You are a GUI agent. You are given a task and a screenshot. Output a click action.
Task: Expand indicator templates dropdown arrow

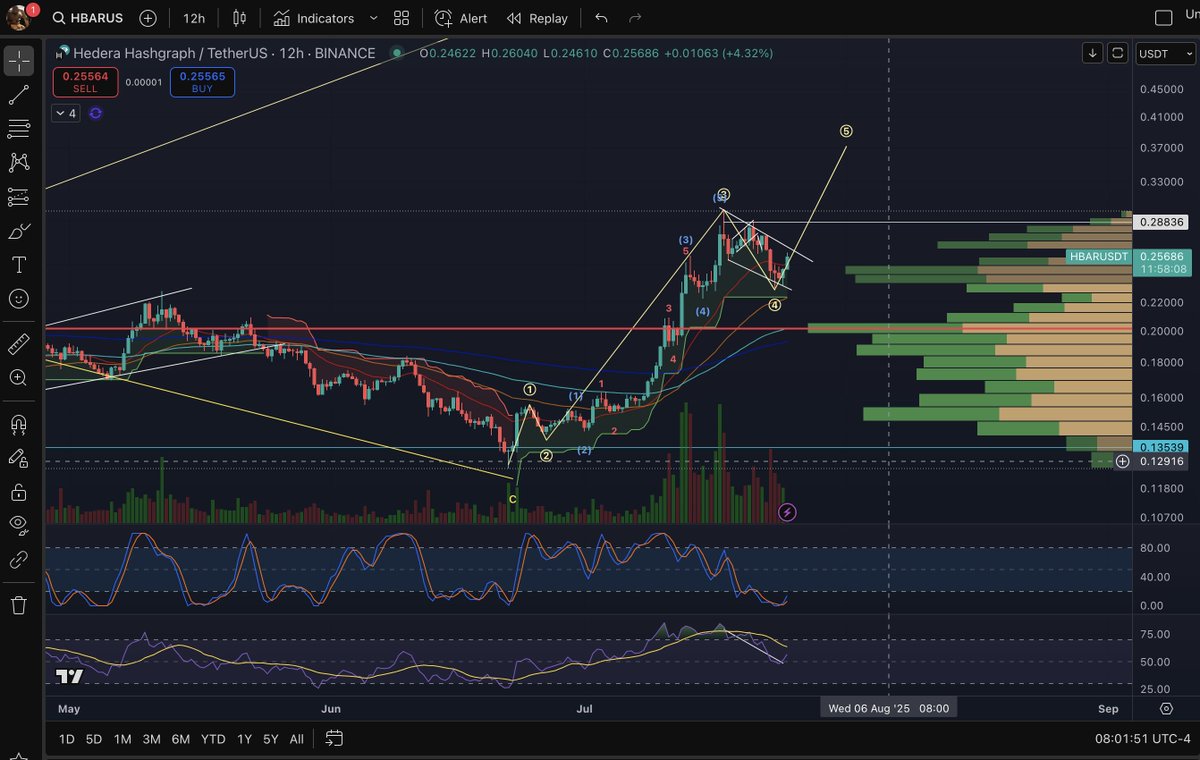coord(373,18)
